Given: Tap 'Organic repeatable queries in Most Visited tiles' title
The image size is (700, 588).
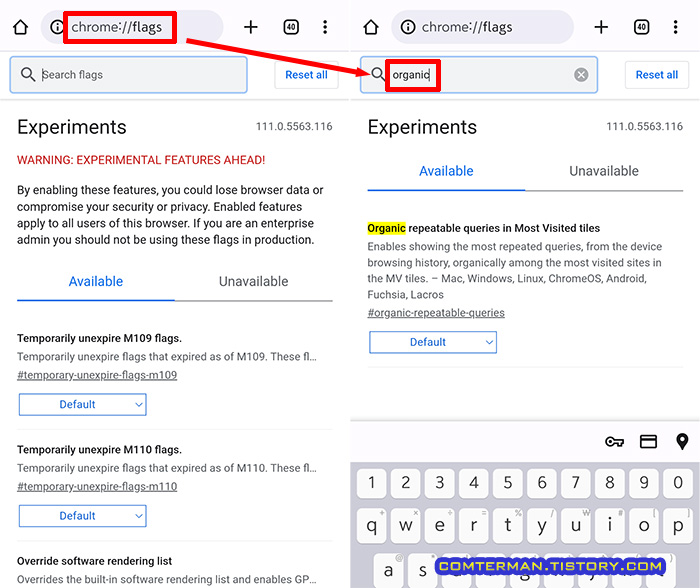Looking at the screenshot, I should tap(483, 228).
